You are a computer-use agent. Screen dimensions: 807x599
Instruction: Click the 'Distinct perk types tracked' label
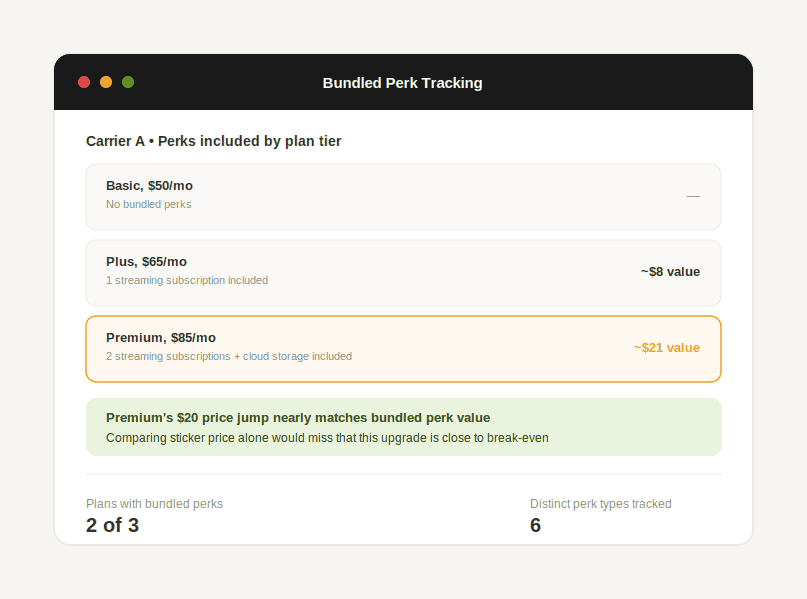tap(601, 504)
